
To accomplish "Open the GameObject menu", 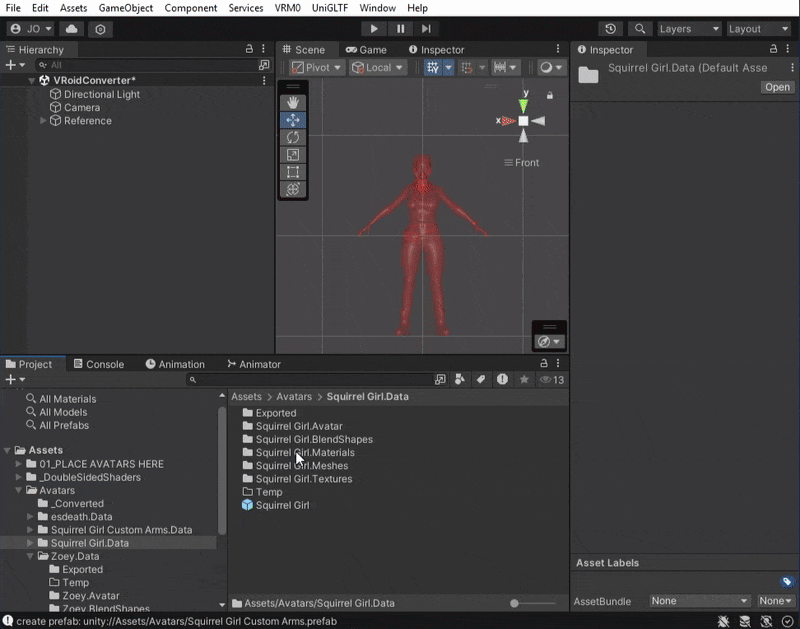I will coord(126,8).
